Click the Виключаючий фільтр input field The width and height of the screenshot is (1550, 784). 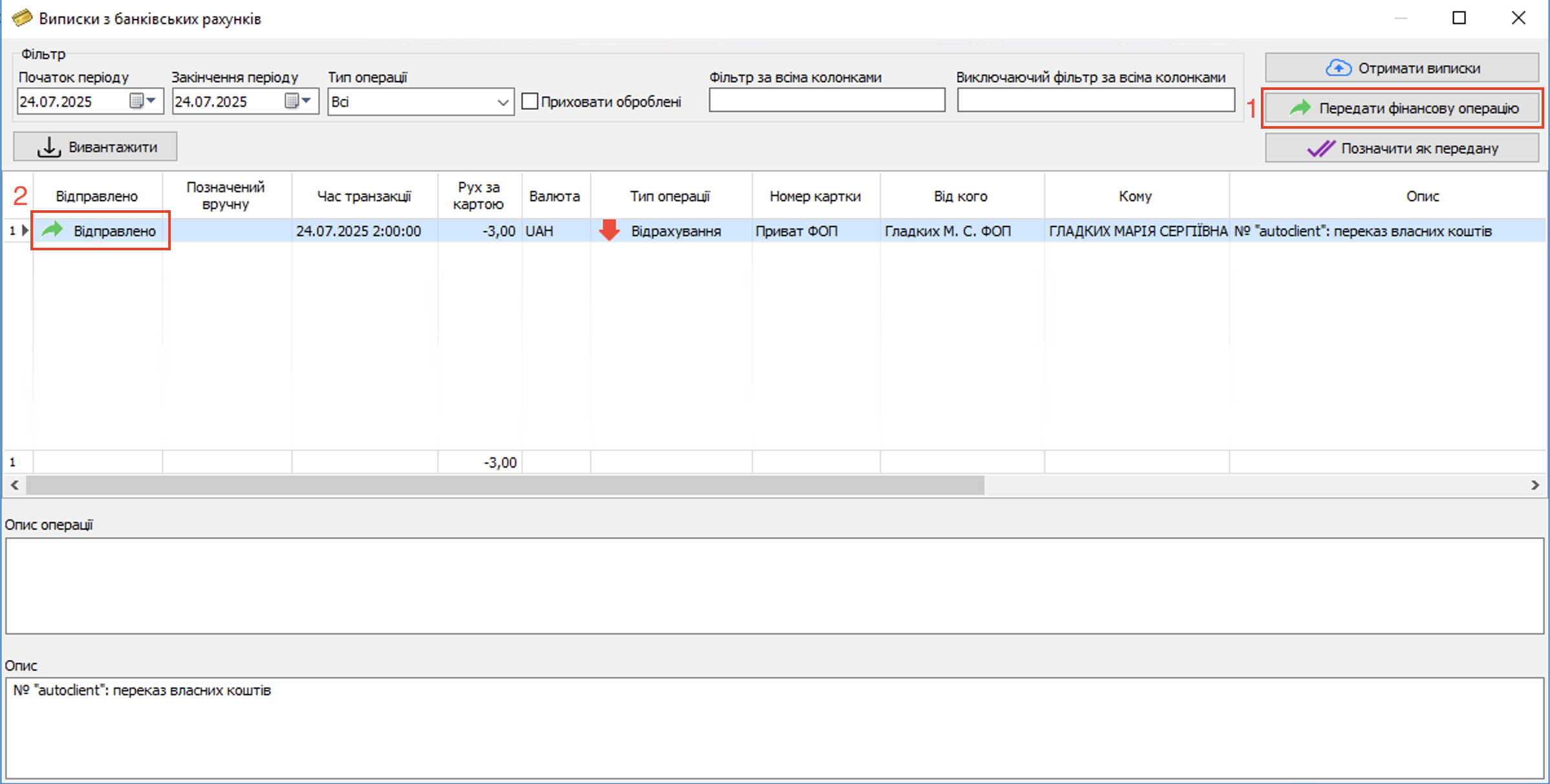coord(1095,101)
